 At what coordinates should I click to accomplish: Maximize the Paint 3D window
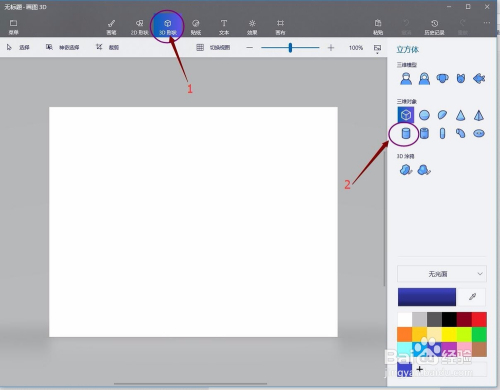(468, 7)
